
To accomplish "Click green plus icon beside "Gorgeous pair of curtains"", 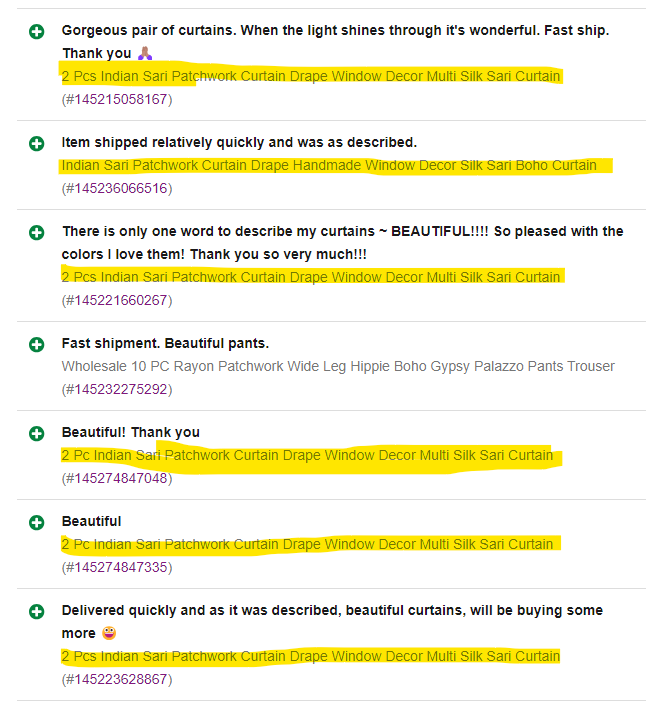I will pyautogui.click(x=37, y=32).
